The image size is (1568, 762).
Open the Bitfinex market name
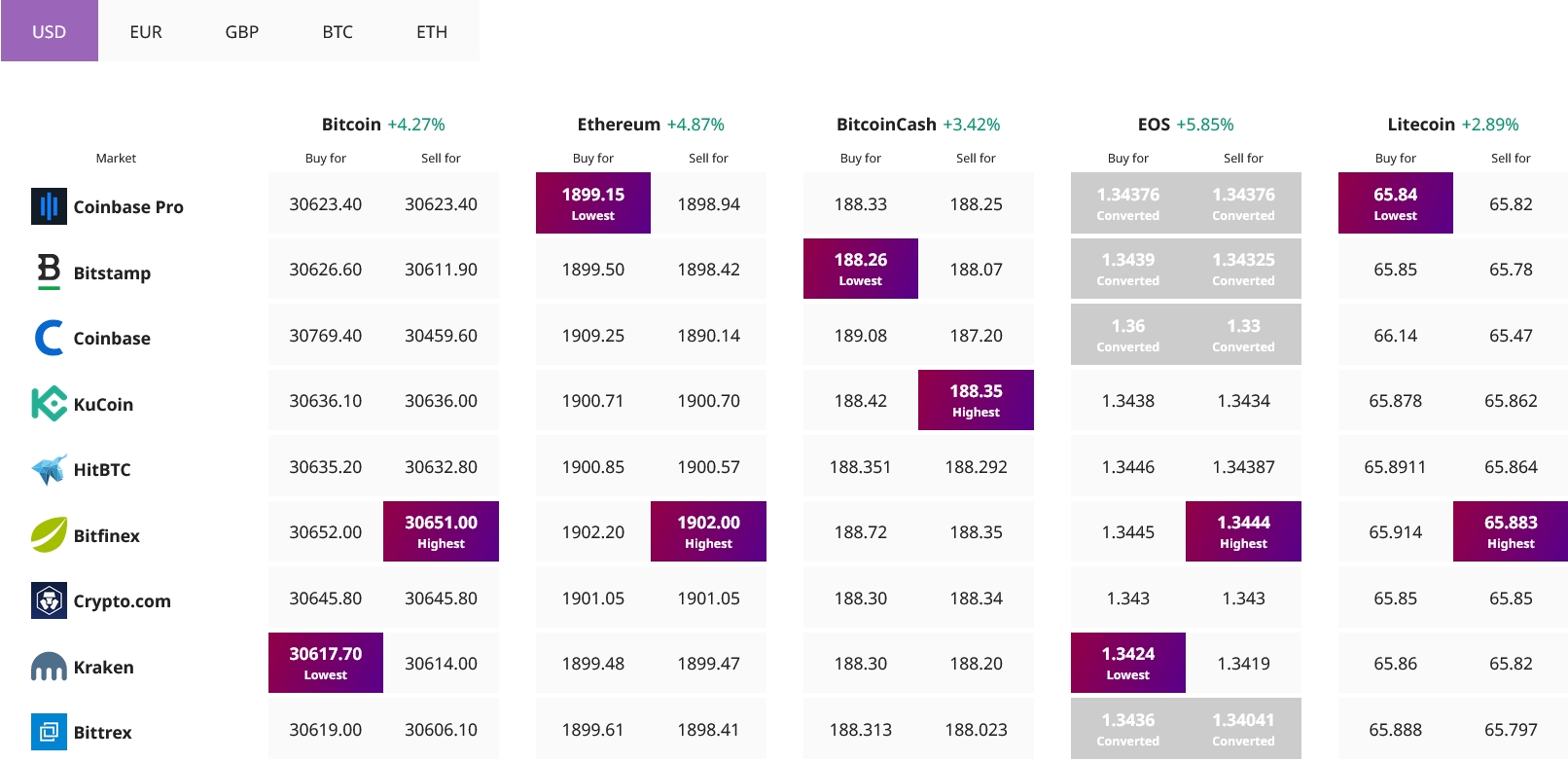tap(107, 535)
